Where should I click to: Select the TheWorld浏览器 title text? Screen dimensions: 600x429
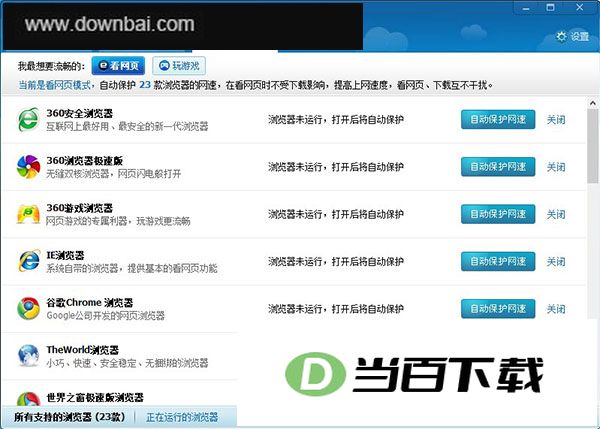(x=82, y=350)
